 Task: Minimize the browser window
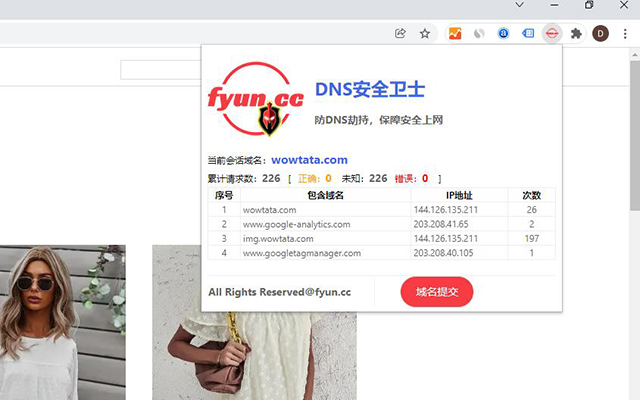point(554,5)
